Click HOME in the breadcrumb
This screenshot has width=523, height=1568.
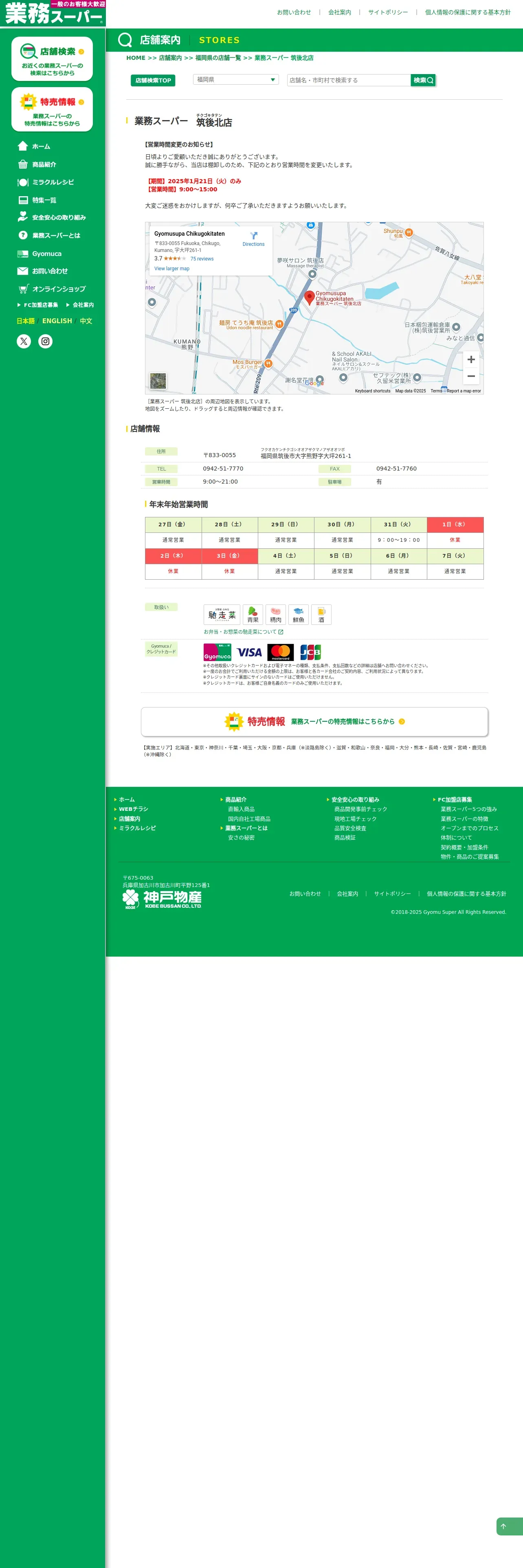(136, 58)
